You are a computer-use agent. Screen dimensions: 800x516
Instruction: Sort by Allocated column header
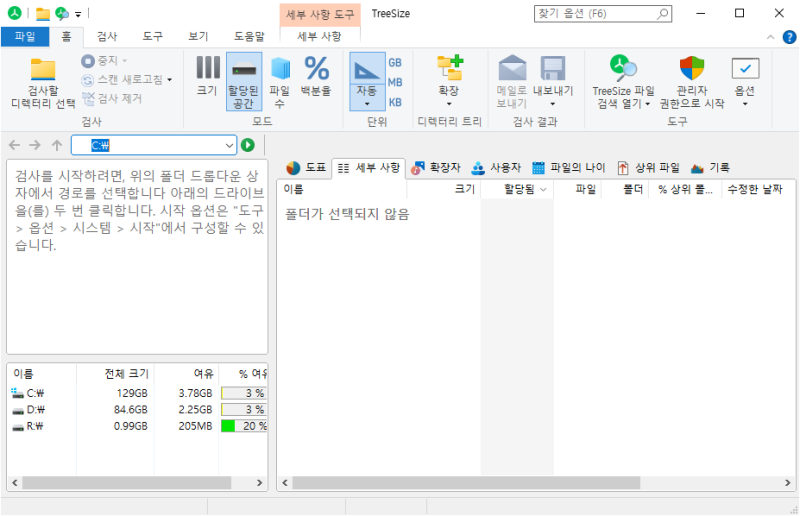[517, 189]
